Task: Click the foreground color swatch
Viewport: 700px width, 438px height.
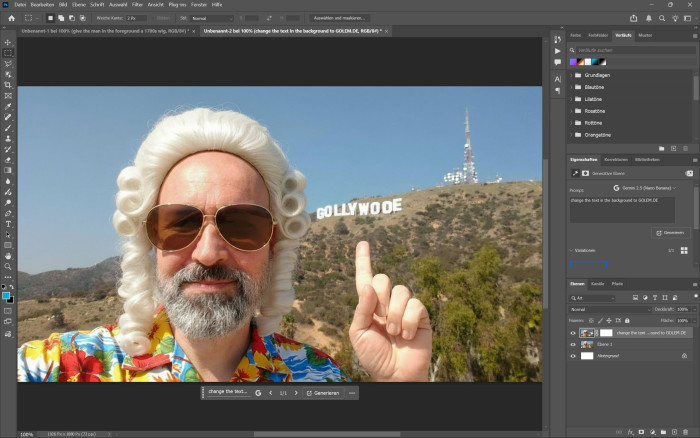Action: (x=6, y=295)
